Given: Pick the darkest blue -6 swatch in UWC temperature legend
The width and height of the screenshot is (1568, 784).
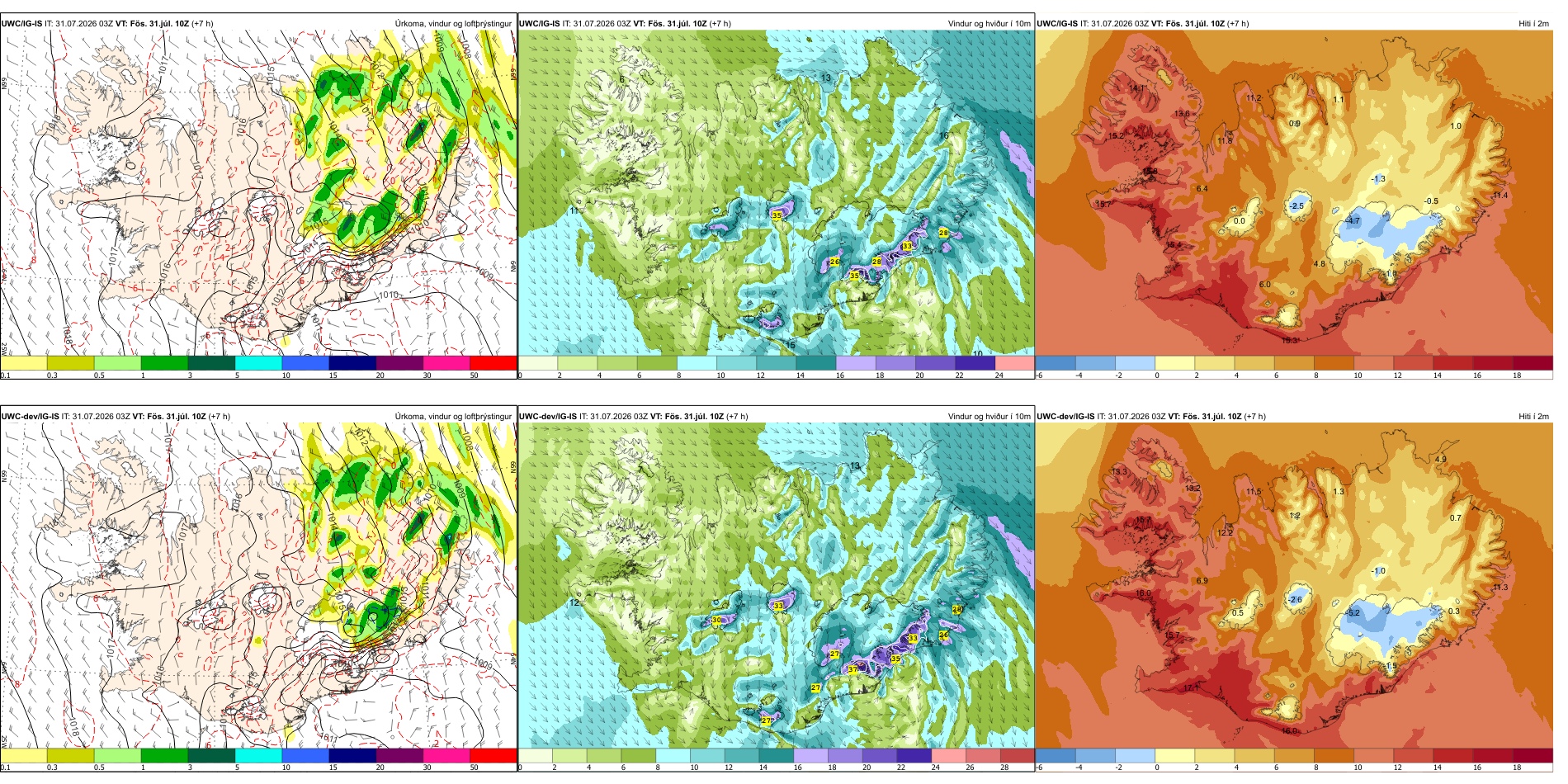Looking at the screenshot, I should coord(1056,363).
